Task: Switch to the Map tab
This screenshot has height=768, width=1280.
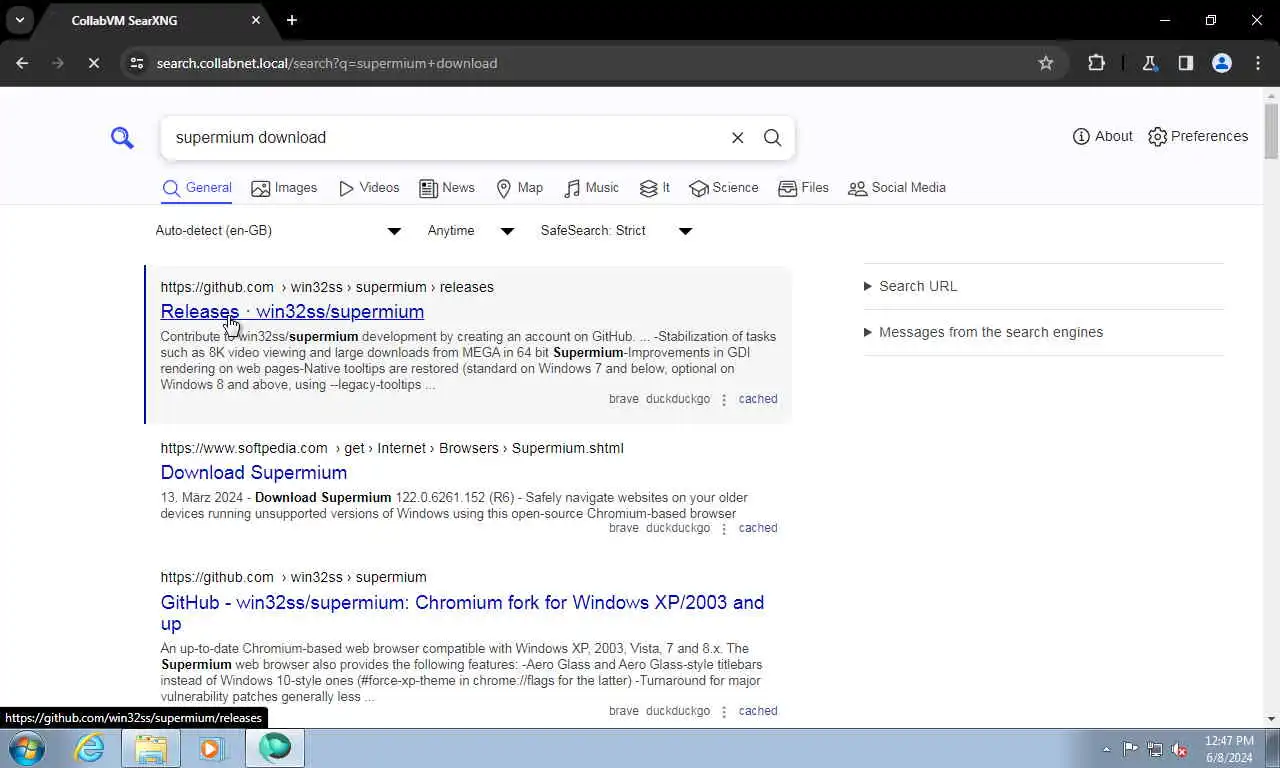Action: (x=520, y=188)
